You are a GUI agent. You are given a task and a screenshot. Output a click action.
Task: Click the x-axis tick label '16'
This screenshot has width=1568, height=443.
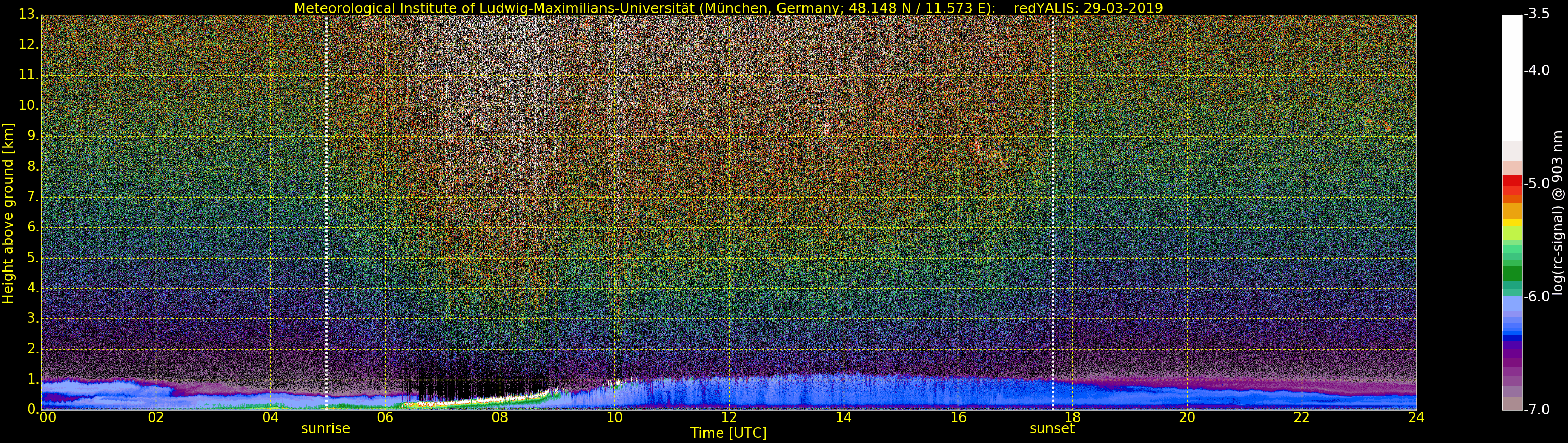coord(958,417)
